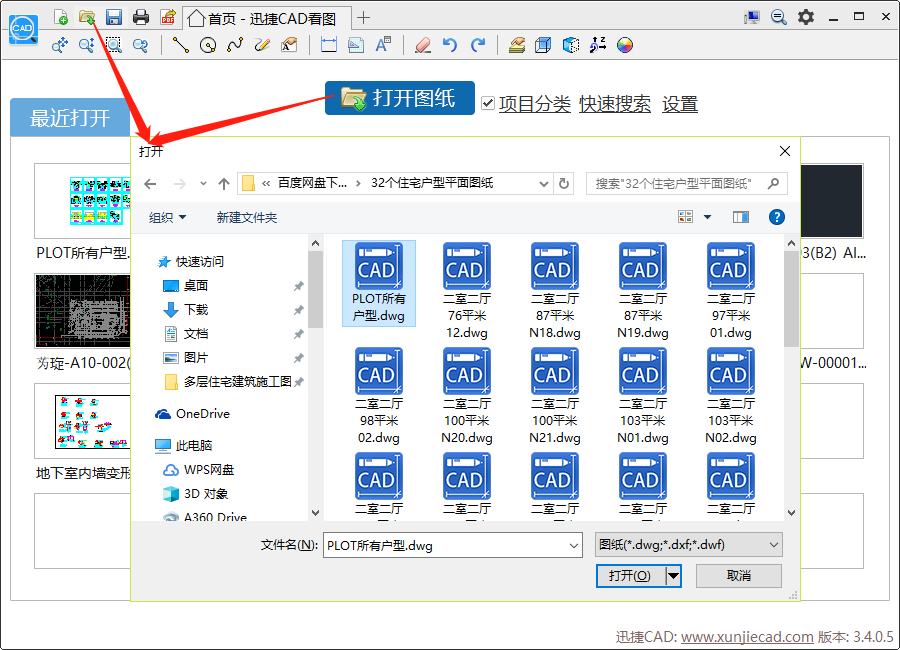Viewport: 900px width, 650px height.
Task: Click the 3D cube view icon
Action: pyautogui.click(x=543, y=45)
